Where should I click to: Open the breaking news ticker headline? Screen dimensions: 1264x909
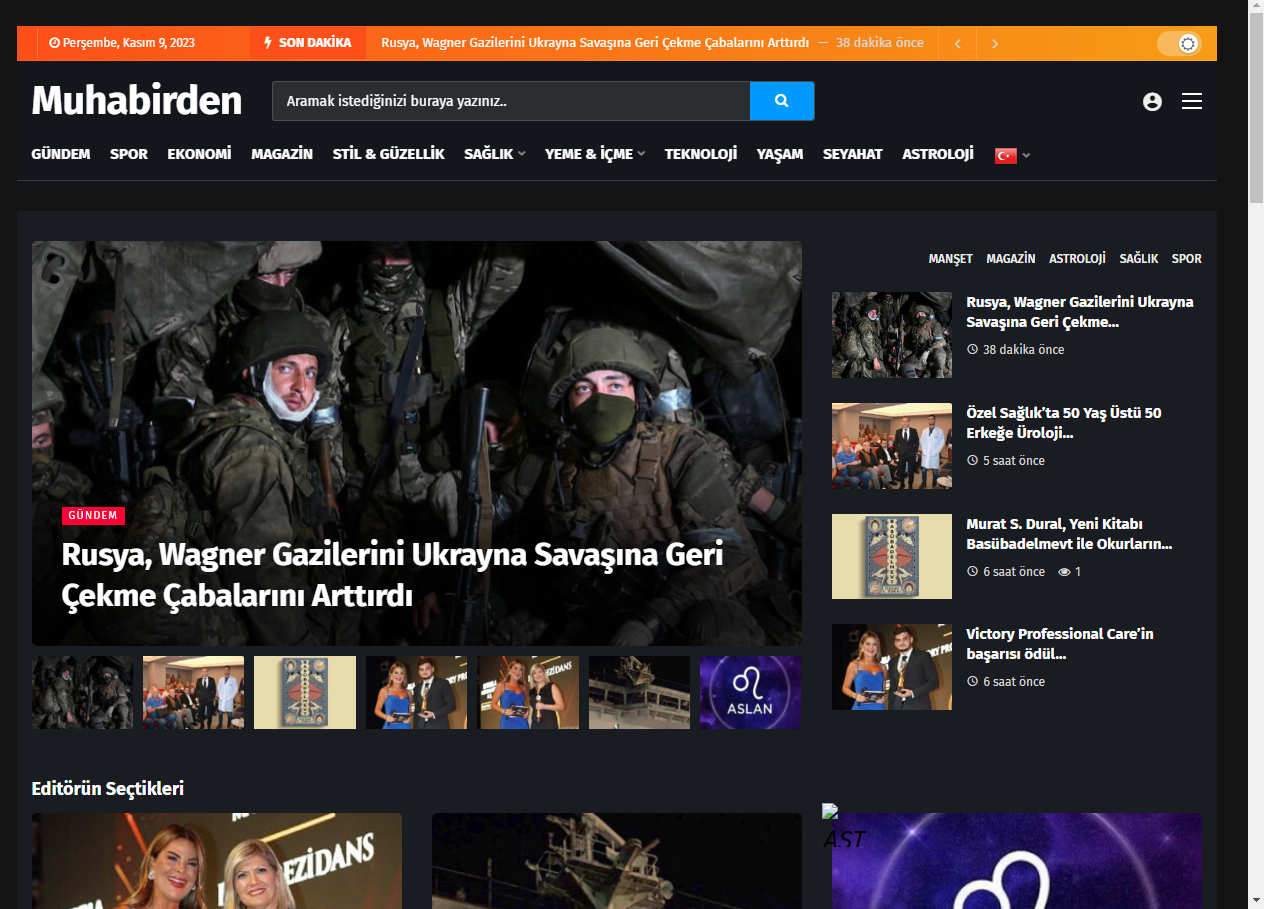[x=595, y=43]
